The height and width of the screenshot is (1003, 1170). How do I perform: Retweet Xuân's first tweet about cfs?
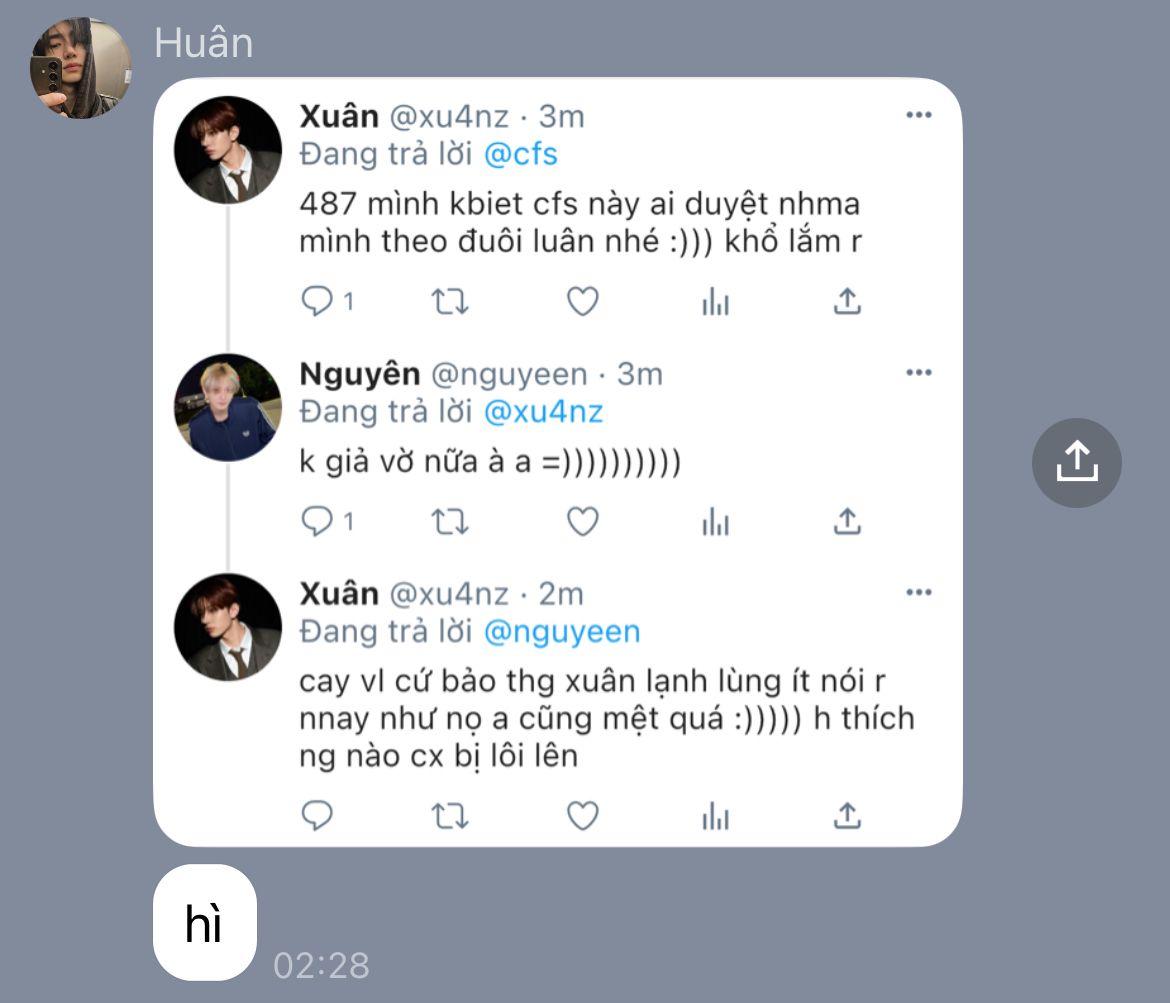click(x=450, y=301)
